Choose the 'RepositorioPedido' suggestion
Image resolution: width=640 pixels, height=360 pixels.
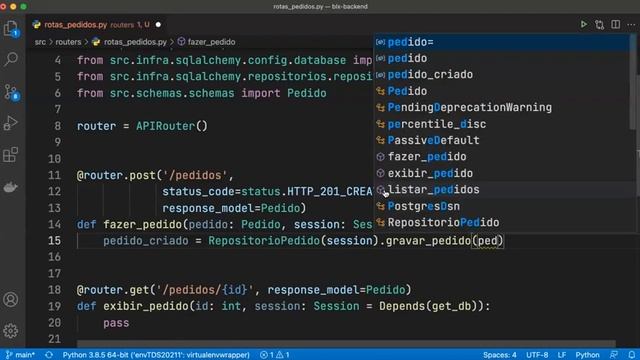pyautogui.click(x=502, y=222)
